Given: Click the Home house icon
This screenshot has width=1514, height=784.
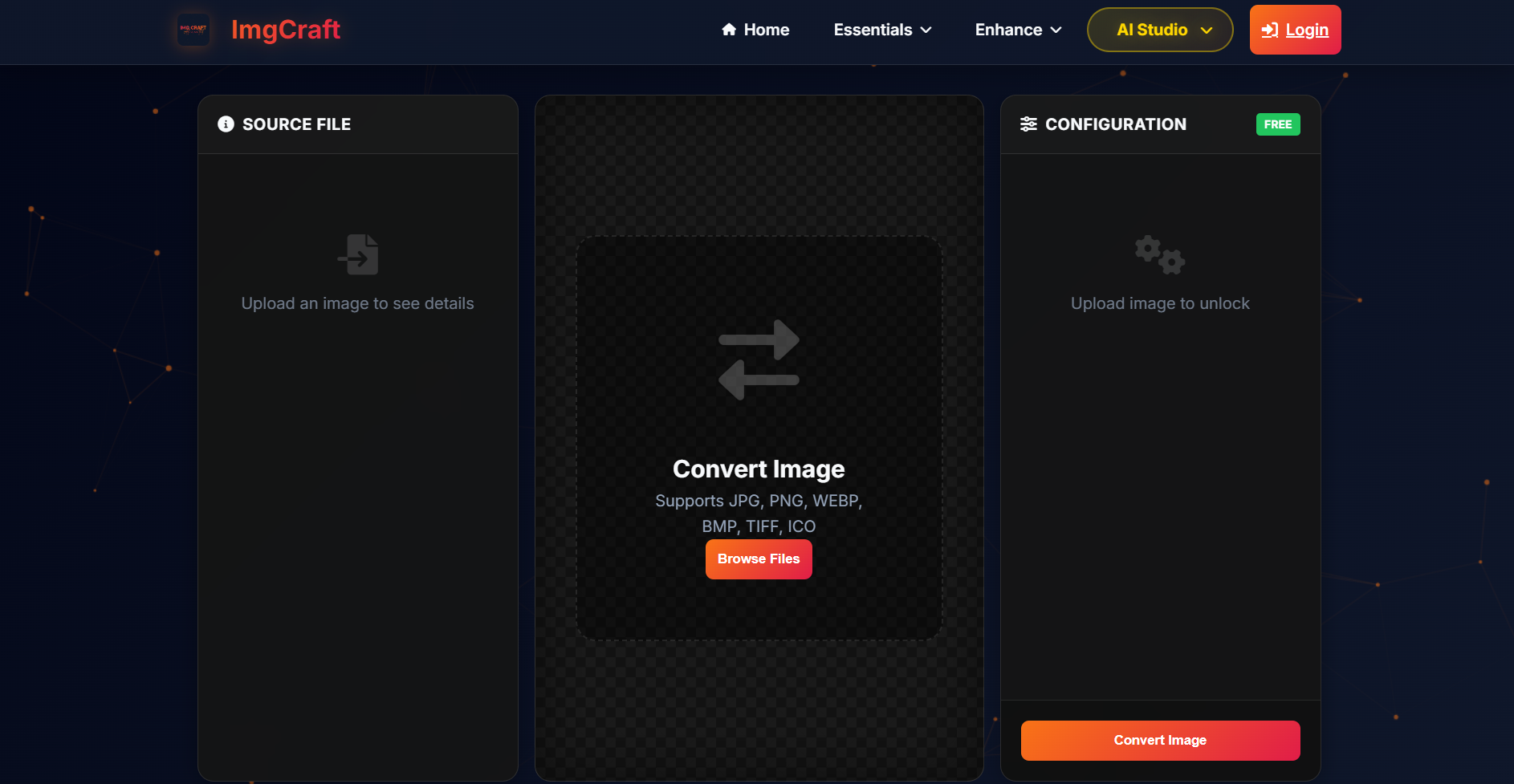Looking at the screenshot, I should [x=728, y=29].
